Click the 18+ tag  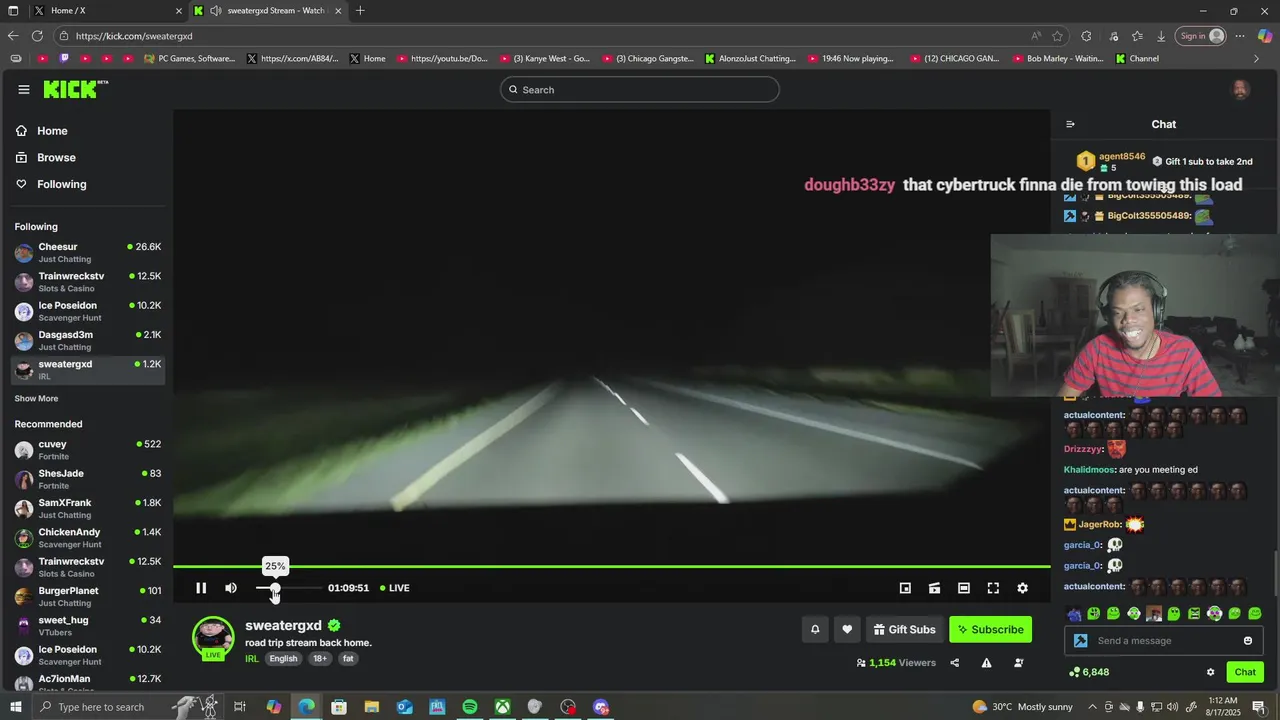[320, 659]
